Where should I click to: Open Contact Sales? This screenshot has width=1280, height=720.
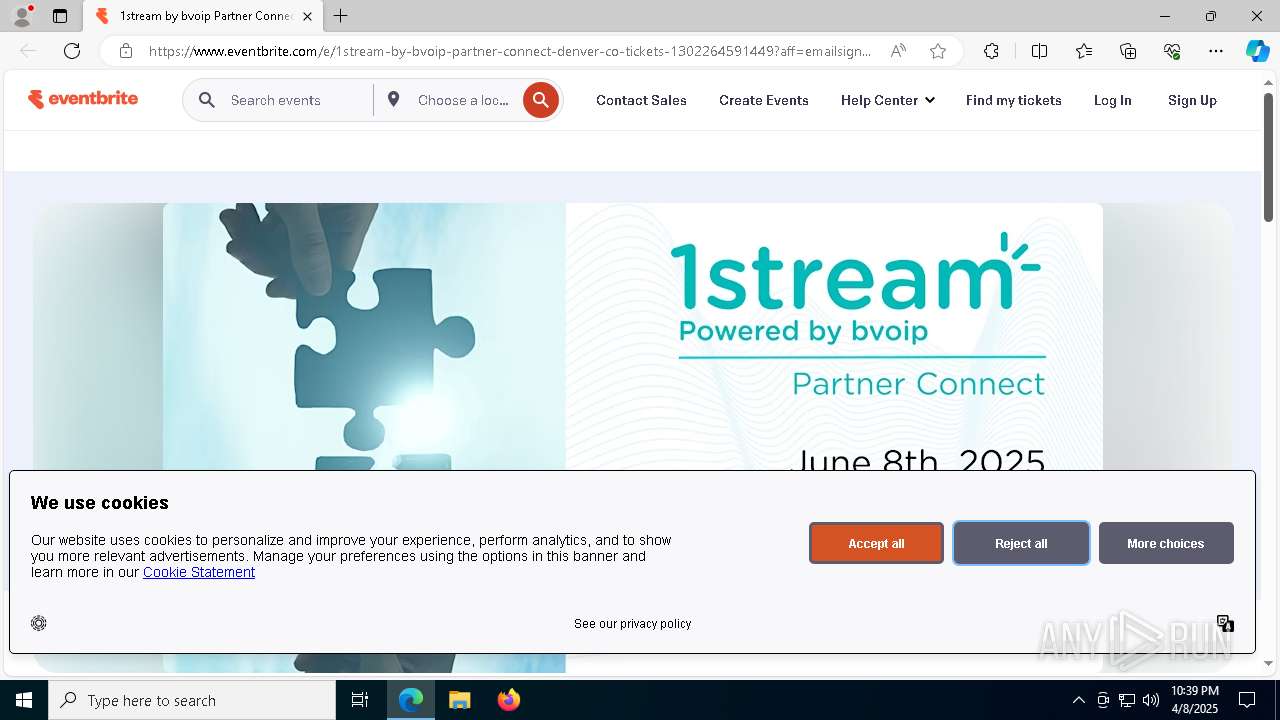click(641, 100)
